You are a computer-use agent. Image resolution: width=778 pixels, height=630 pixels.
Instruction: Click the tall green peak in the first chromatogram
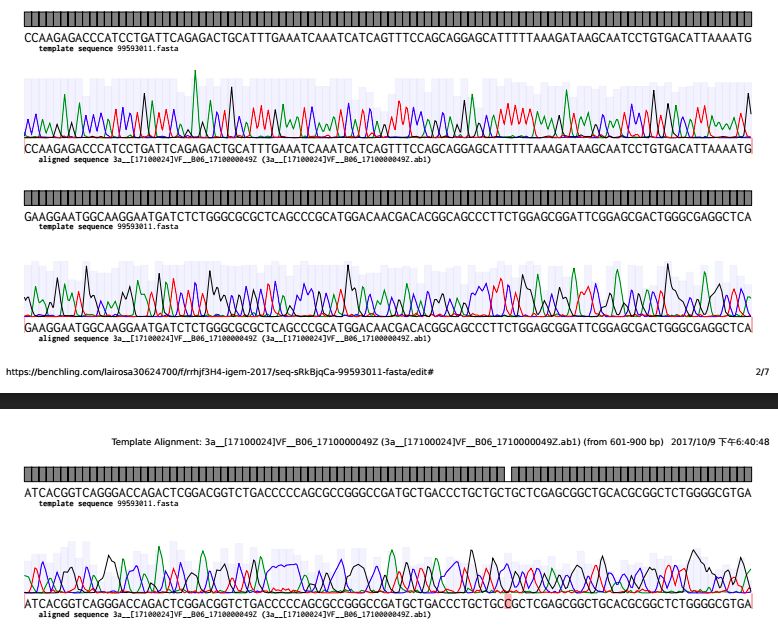[x=195, y=100]
